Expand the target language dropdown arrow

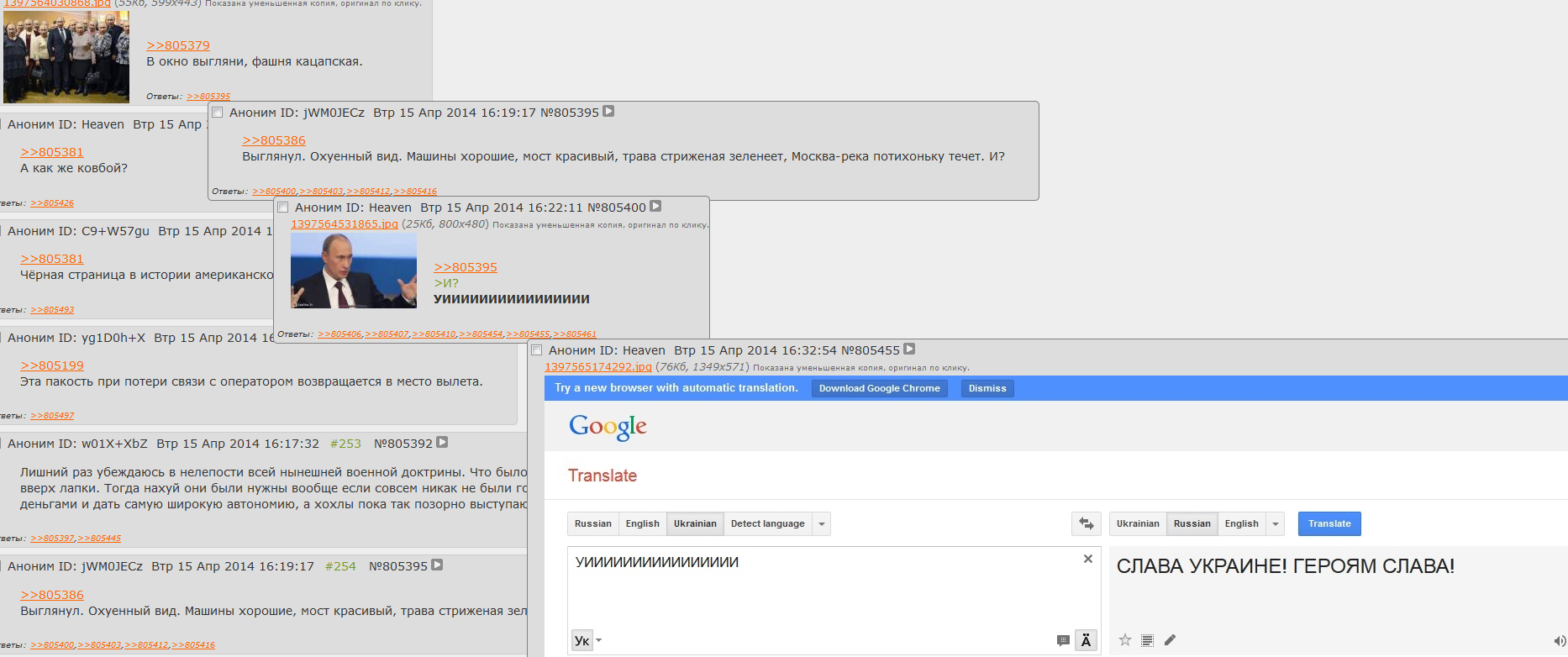1276,523
